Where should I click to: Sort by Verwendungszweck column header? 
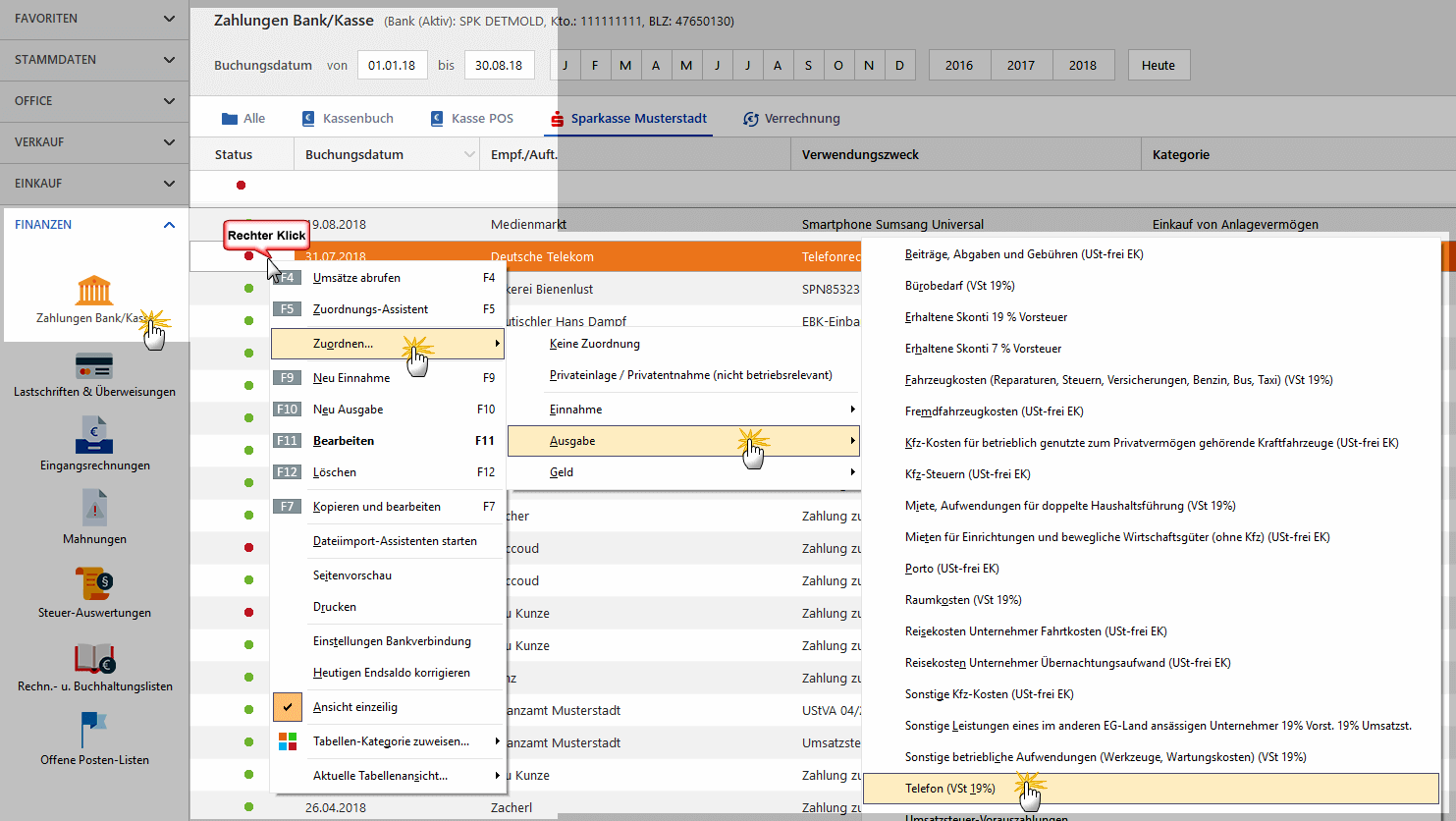tap(965, 155)
